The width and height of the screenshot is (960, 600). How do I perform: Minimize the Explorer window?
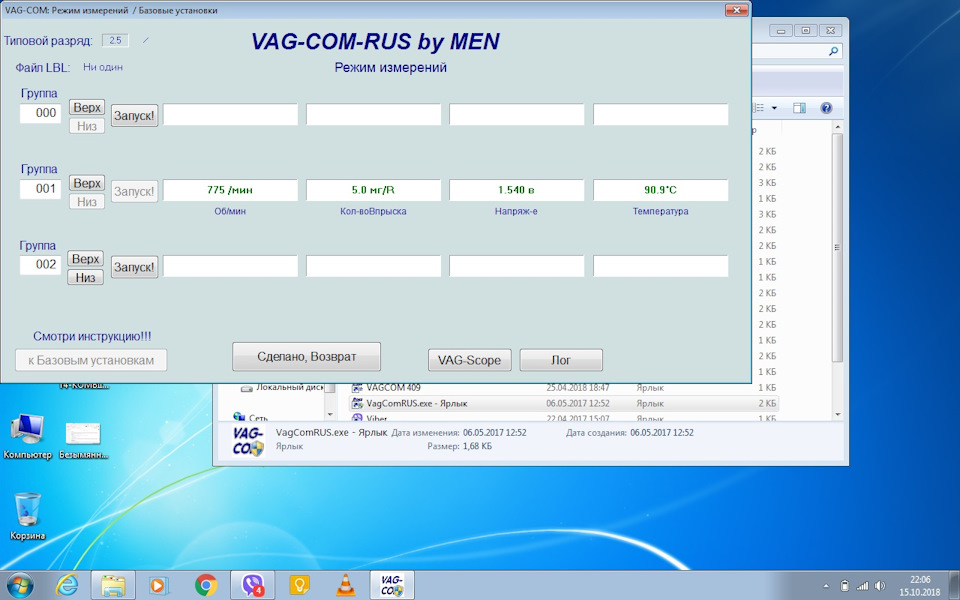point(781,30)
